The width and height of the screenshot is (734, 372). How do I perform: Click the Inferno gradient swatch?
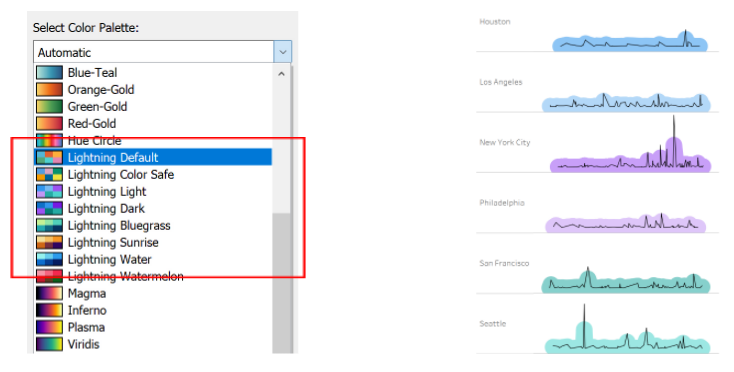(x=49, y=310)
